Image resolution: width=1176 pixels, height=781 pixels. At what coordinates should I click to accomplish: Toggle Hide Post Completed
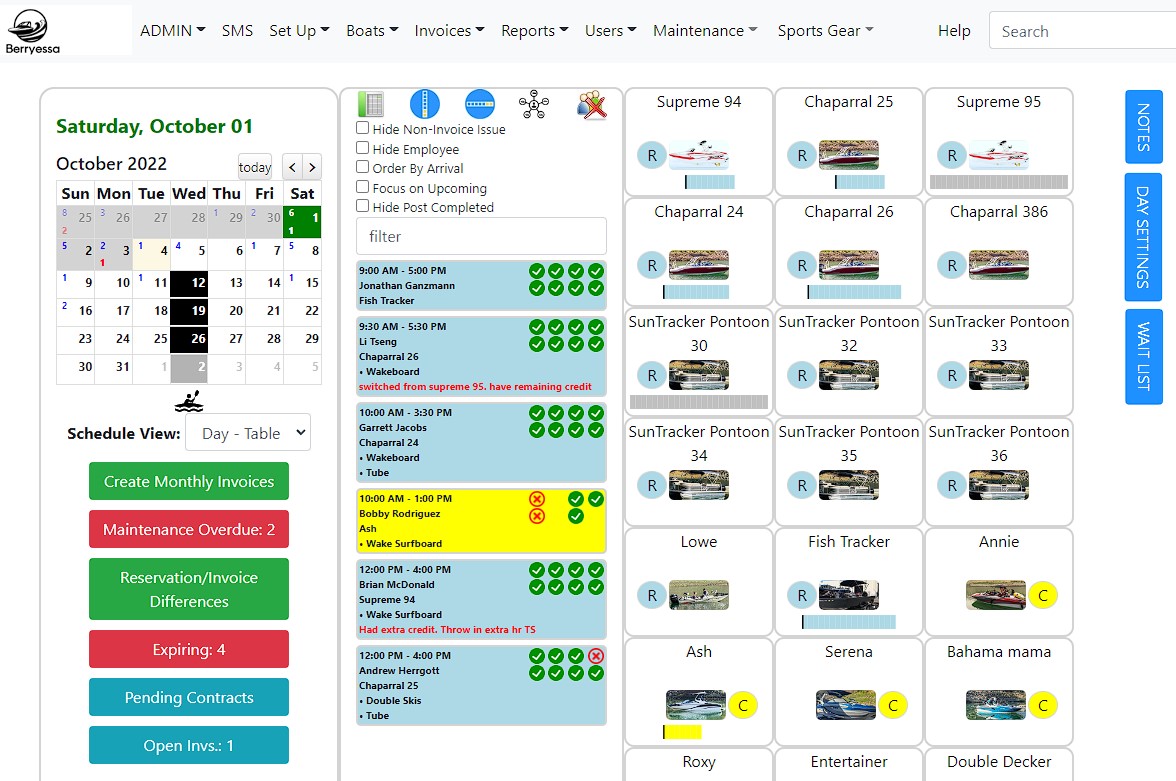pyautogui.click(x=364, y=206)
